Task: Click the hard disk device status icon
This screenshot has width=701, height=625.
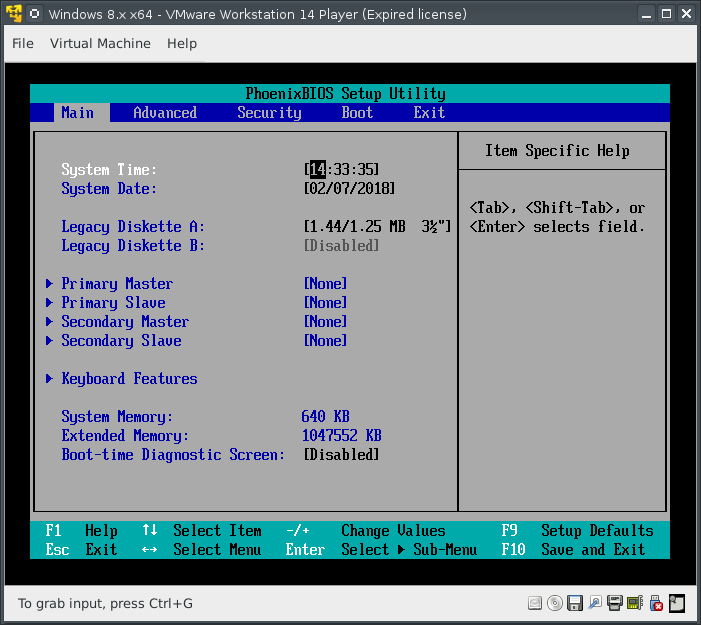Action: point(535,603)
